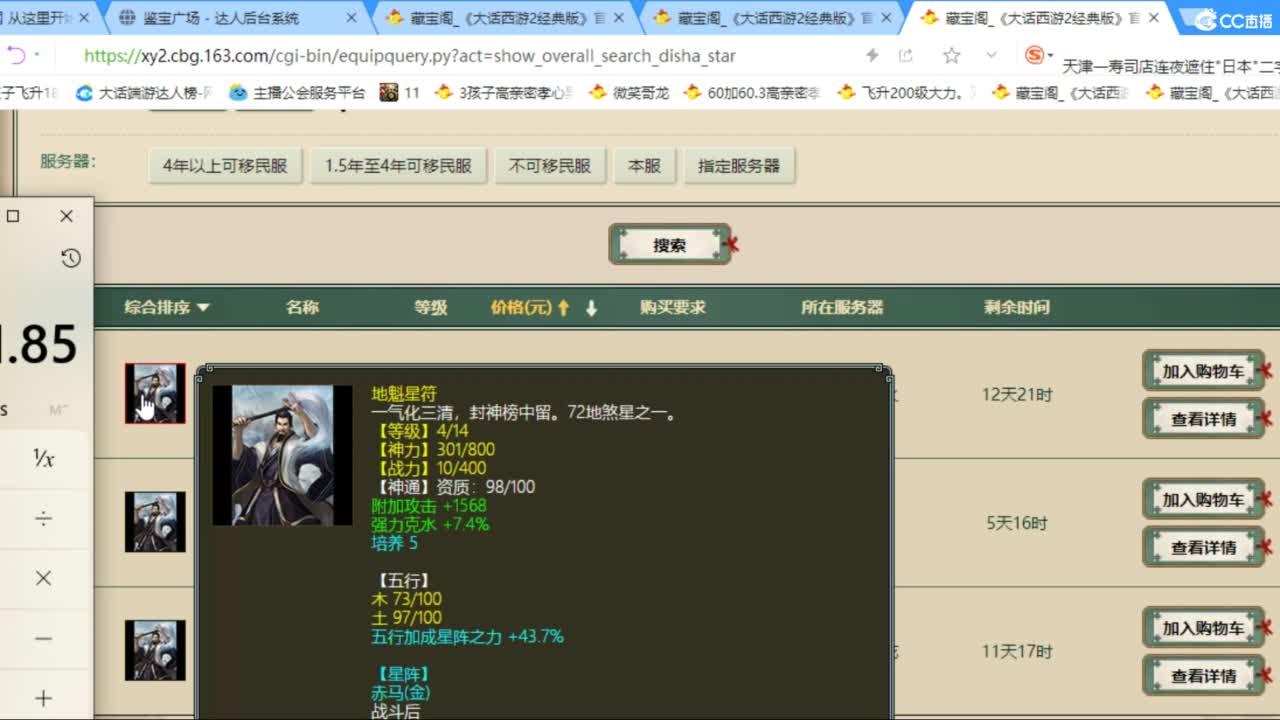The height and width of the screenshot is (720, 1280).
Task: Open the calculator history icon
Action: (x=70, y=258)
